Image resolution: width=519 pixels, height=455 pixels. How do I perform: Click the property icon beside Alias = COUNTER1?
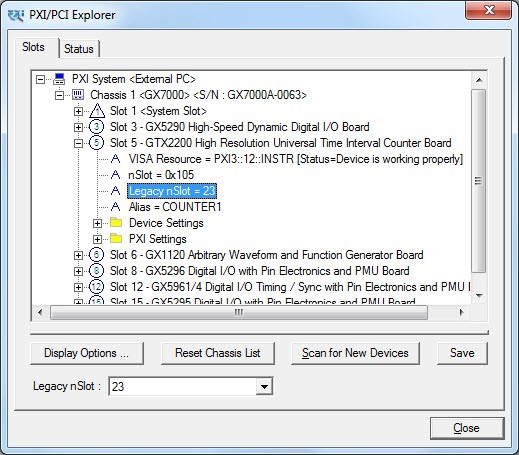point(115,207)
